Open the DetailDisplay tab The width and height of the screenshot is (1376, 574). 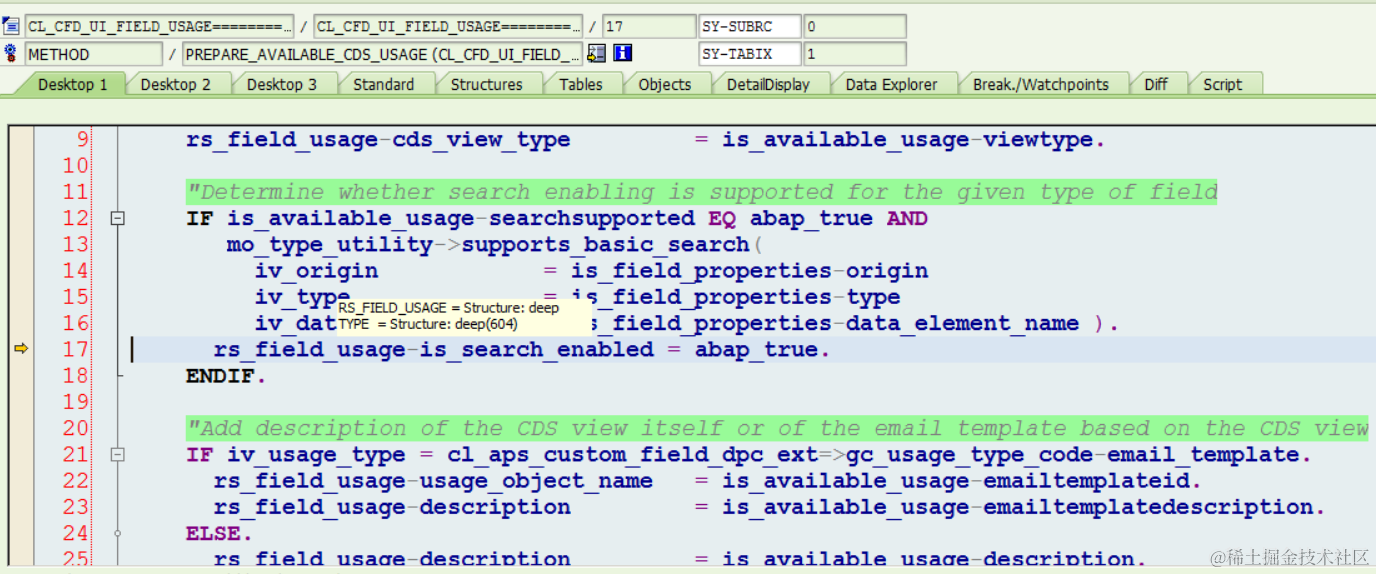pos(768,84)
